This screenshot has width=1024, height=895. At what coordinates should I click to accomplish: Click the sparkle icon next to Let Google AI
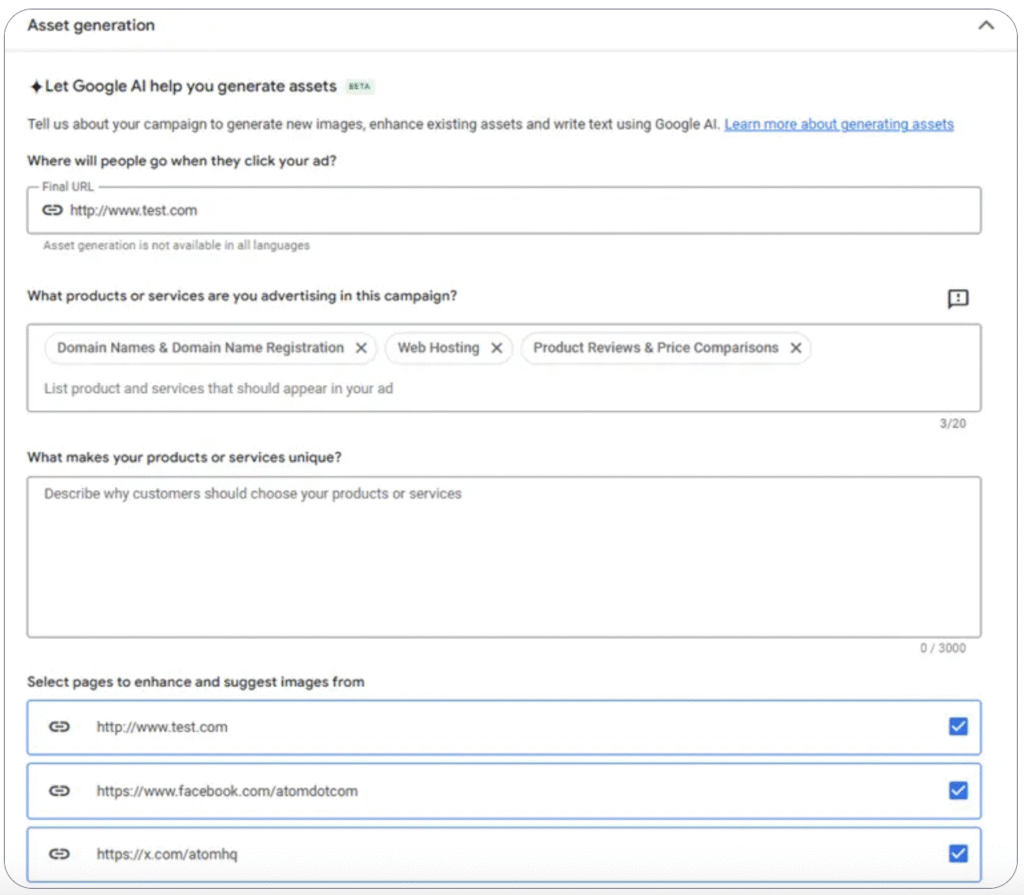point(36,86)
